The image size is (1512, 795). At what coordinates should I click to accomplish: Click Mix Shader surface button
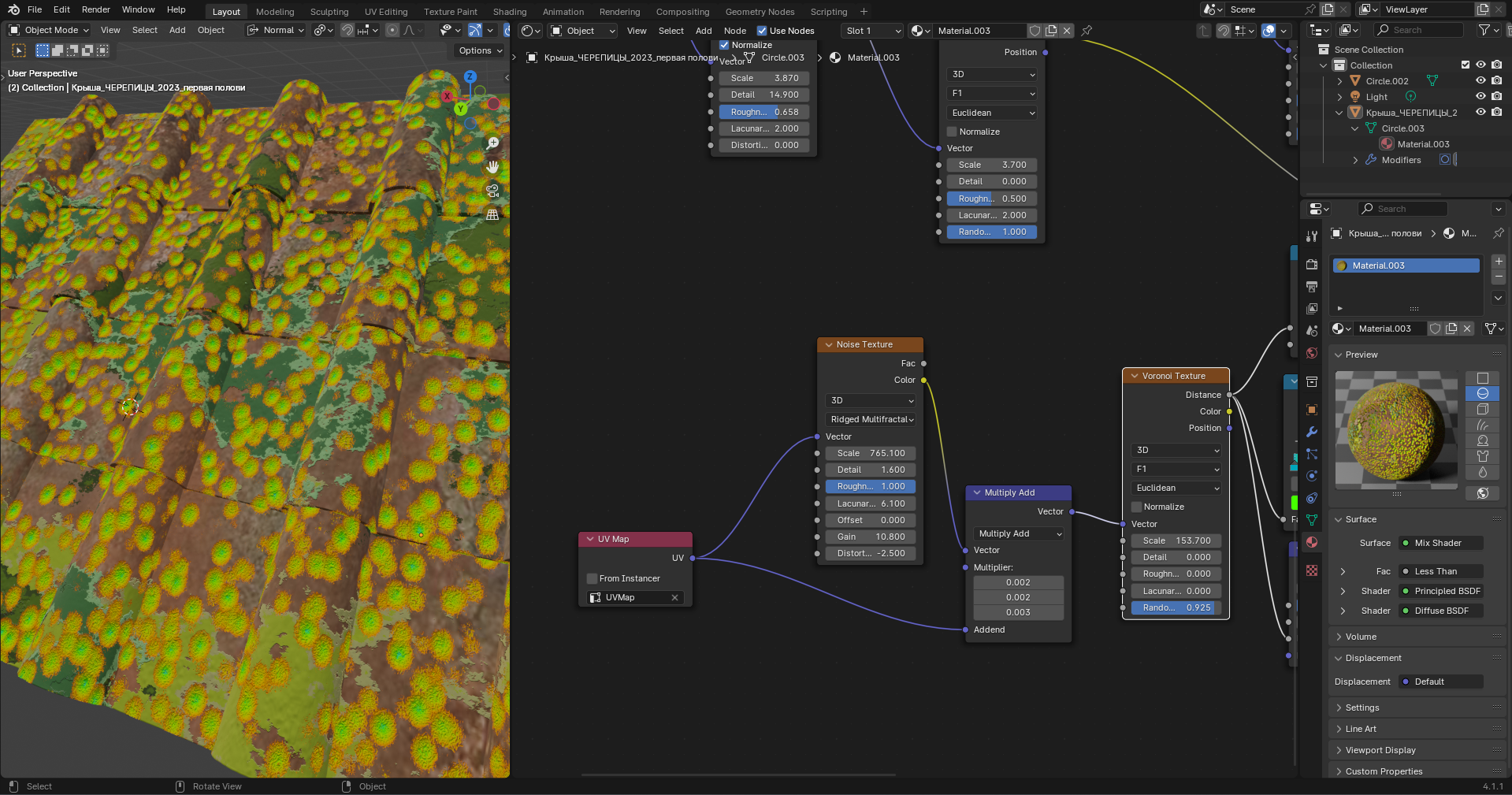click(x=1441, y=543)
